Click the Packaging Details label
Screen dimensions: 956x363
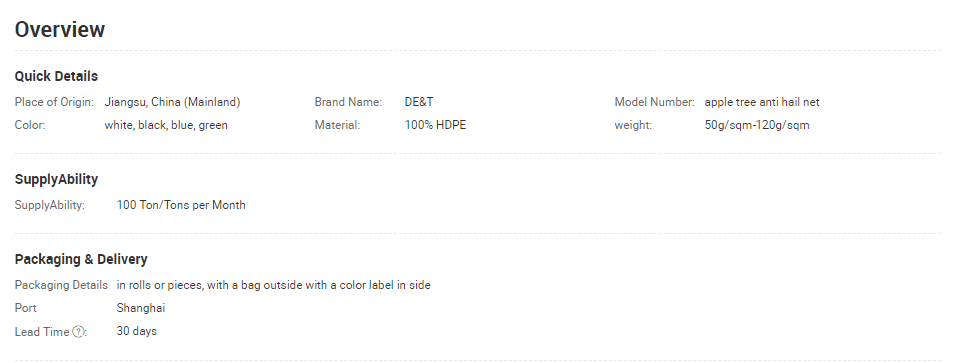[61, 285]
